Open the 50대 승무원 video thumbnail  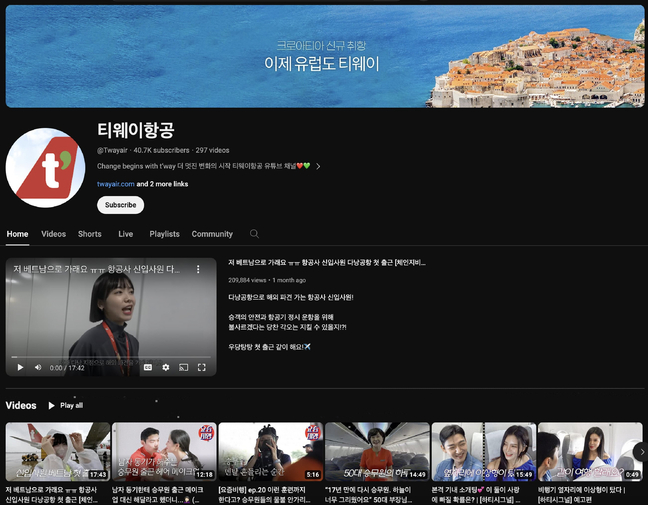tap(377, 452)
